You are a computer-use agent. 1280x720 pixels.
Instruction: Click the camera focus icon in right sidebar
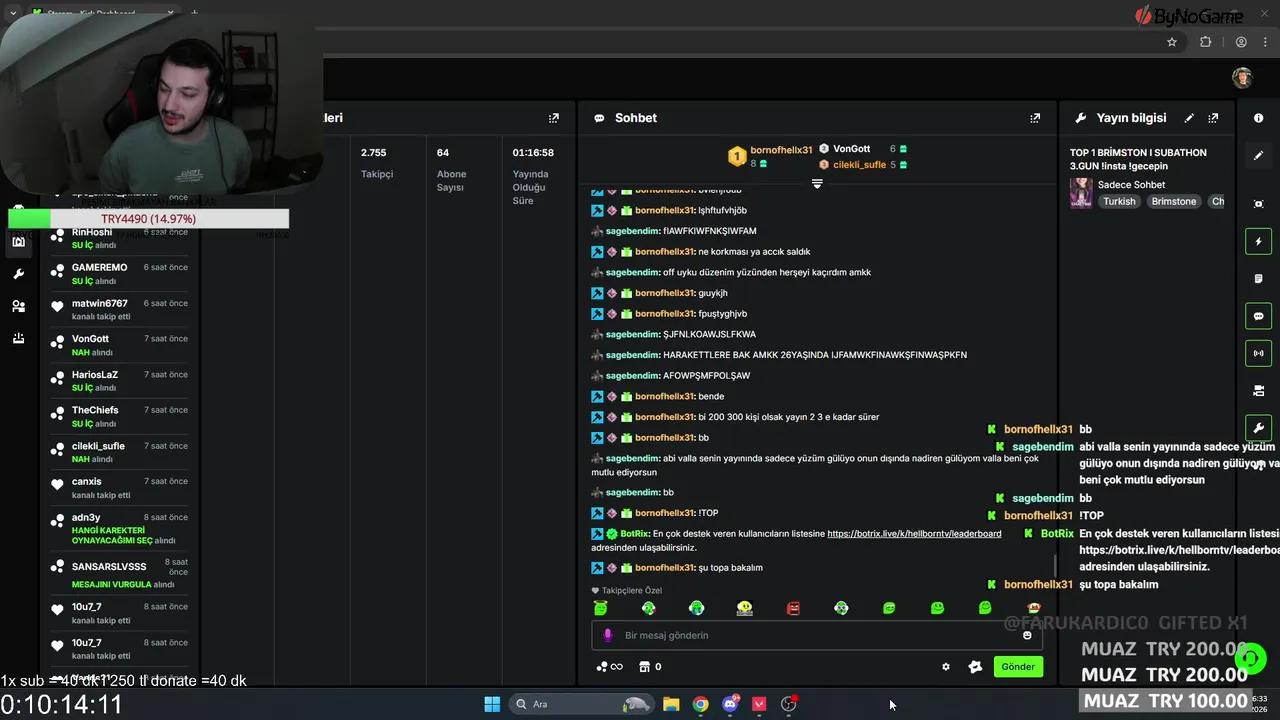tap(1258, 204)
